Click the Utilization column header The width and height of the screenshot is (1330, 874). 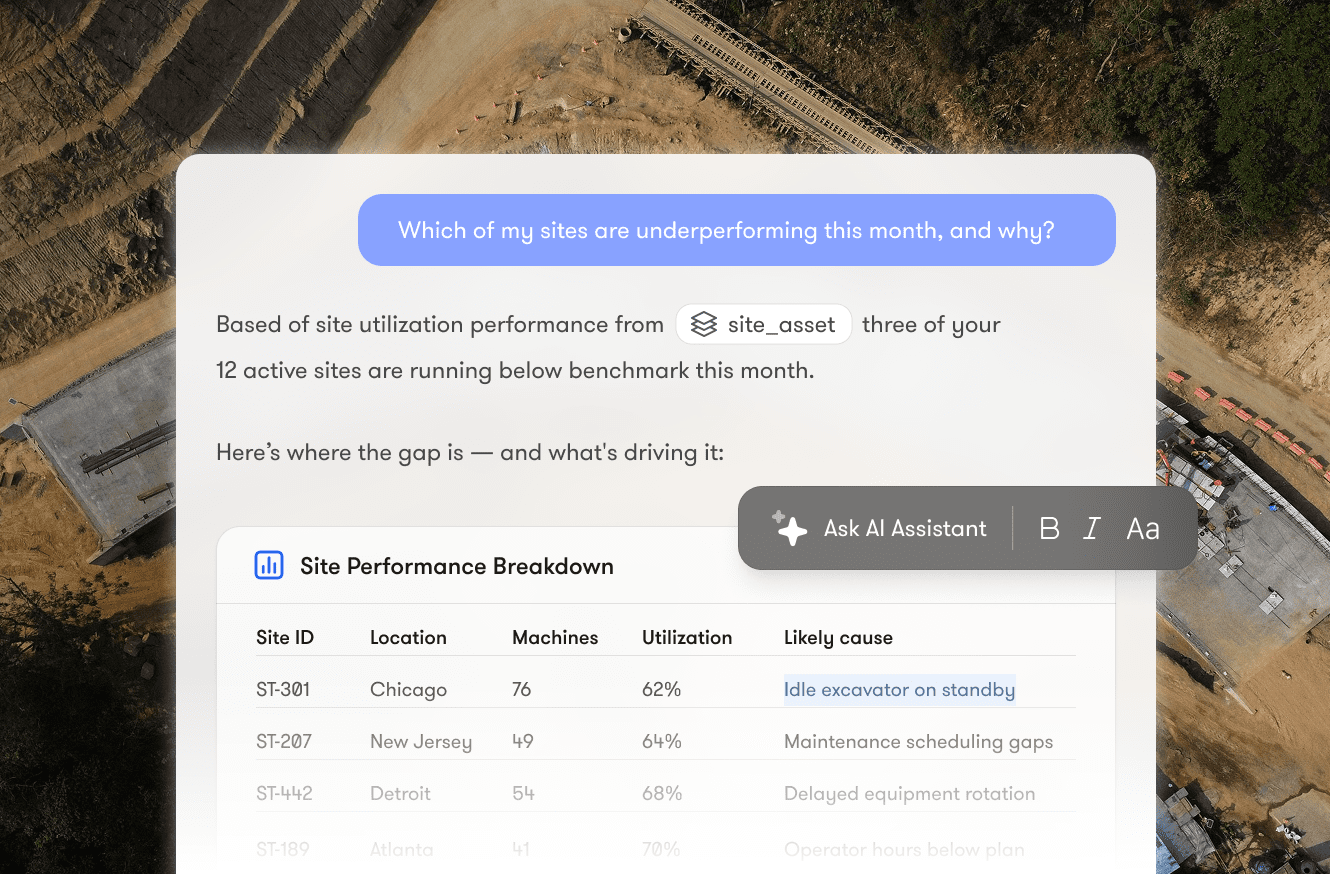[x=687, y=638]
